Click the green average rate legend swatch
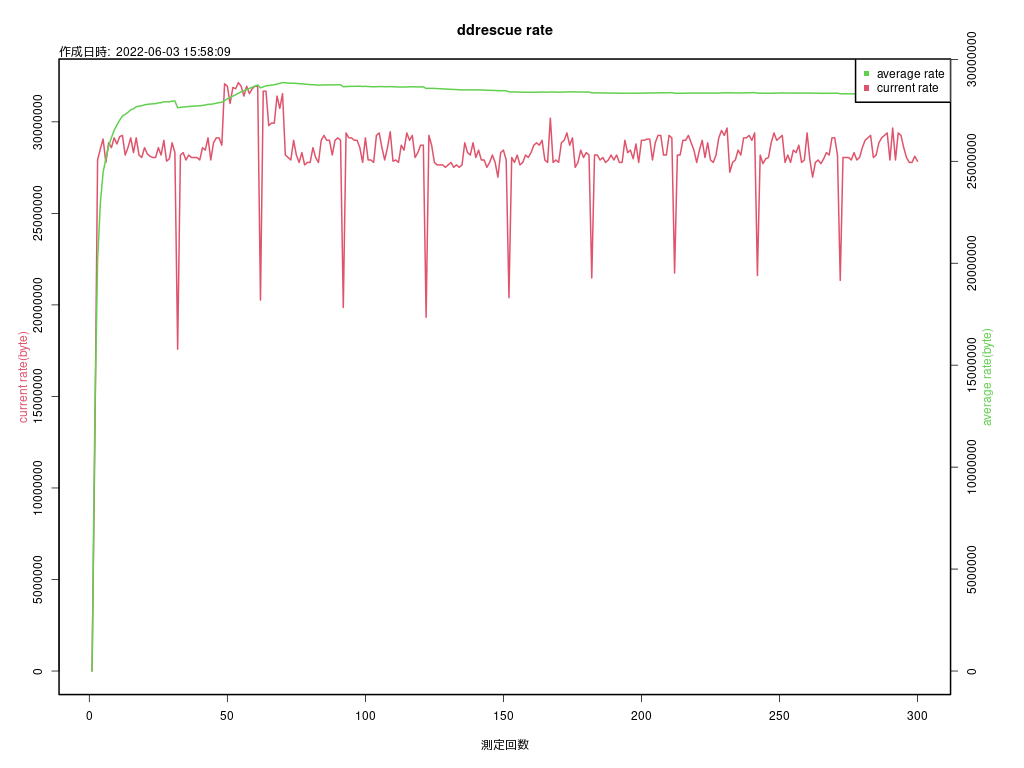This screenshot has height=768, width=1024. [x=867, y=74]
